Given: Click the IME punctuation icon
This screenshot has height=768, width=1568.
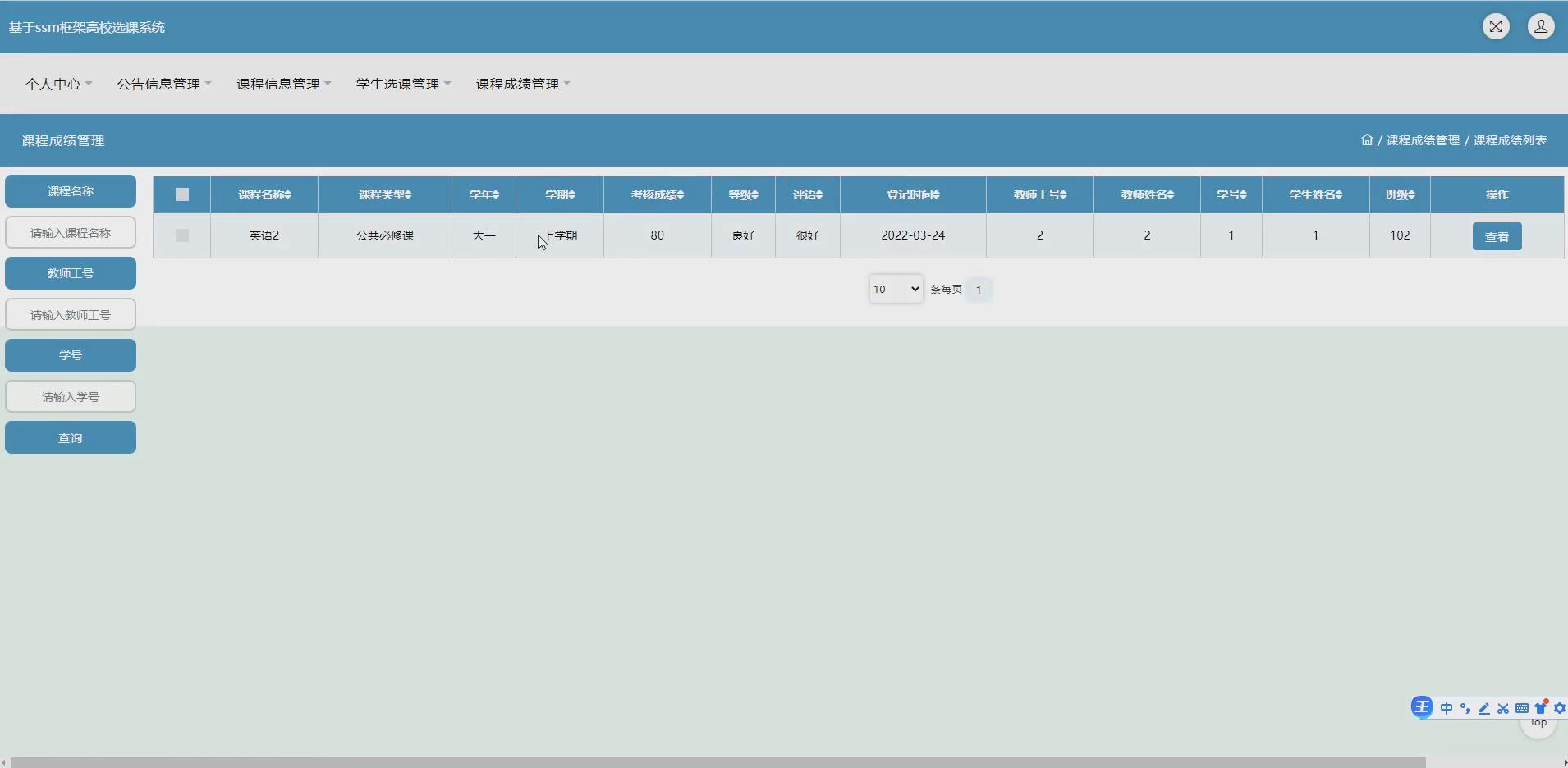Looking at the screenshot, I should pos(1465,708).
